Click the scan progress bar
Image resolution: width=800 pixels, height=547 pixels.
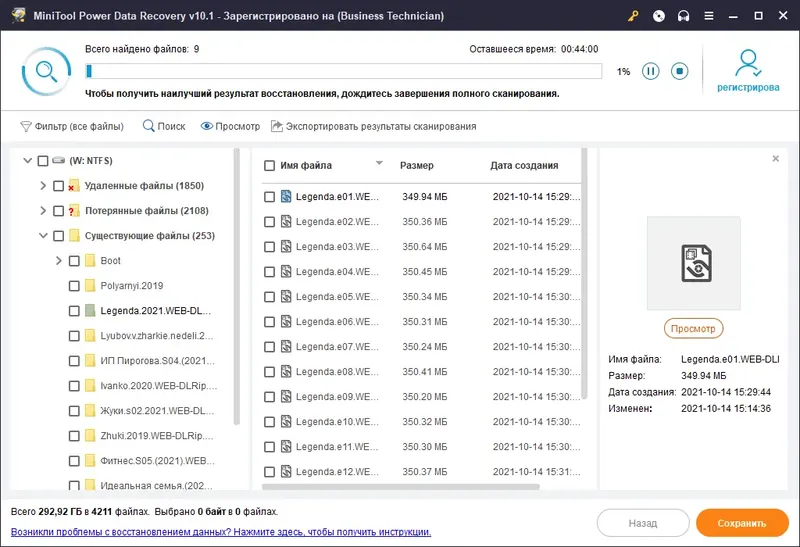tap(344, 71)
